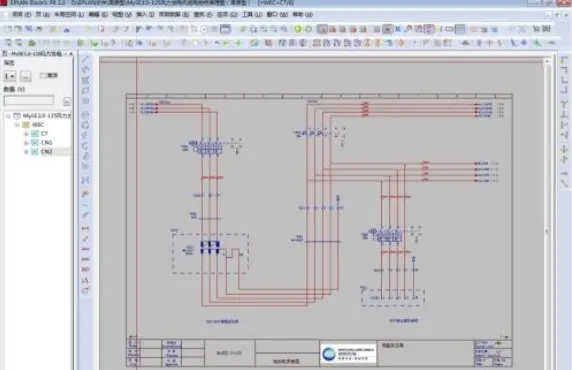Select the CN2 item in the tree
The height and width of the screenshot is (370, 572).
(x=46, y=152)
